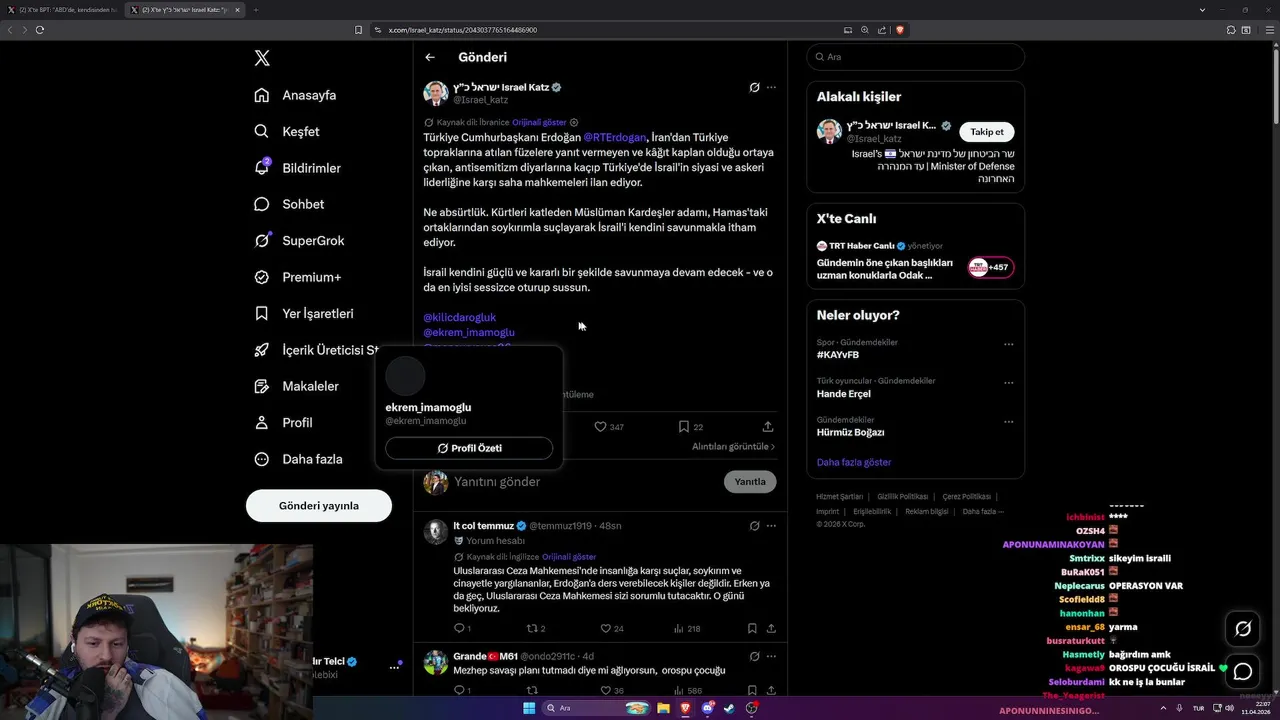This screenshot has width=1280, height=720.
Task: Open Windows Start menu
Action: (x=529, y=708)
